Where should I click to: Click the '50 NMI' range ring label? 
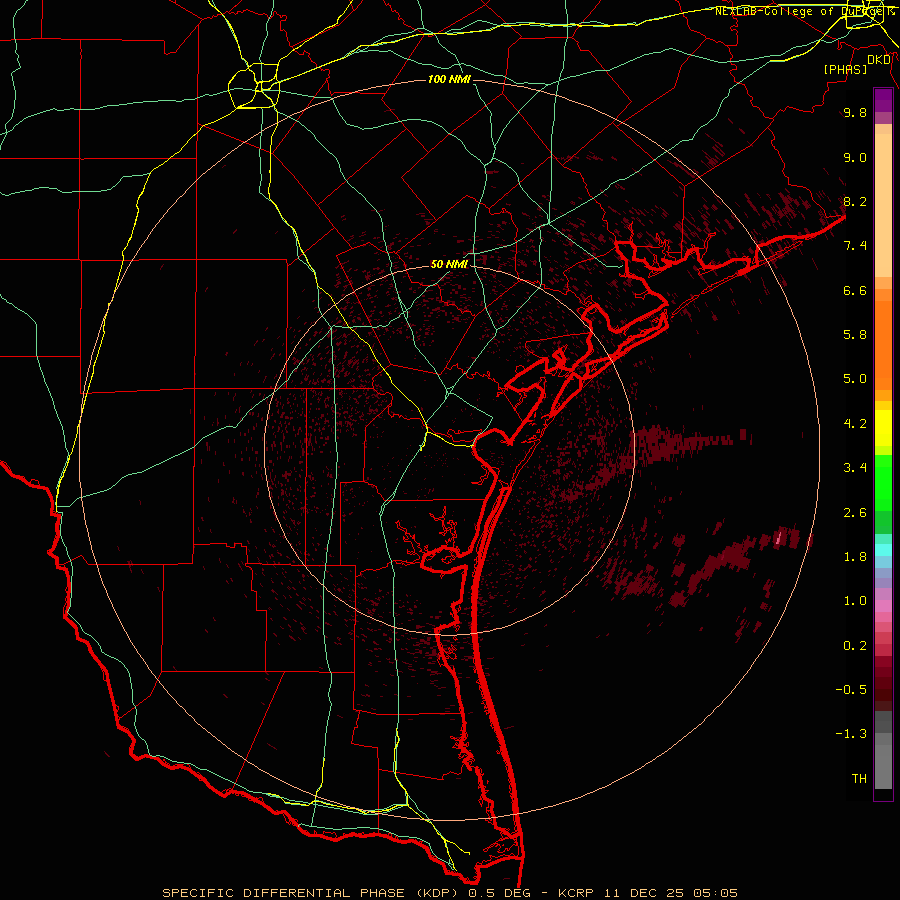(x=449, y=264)
